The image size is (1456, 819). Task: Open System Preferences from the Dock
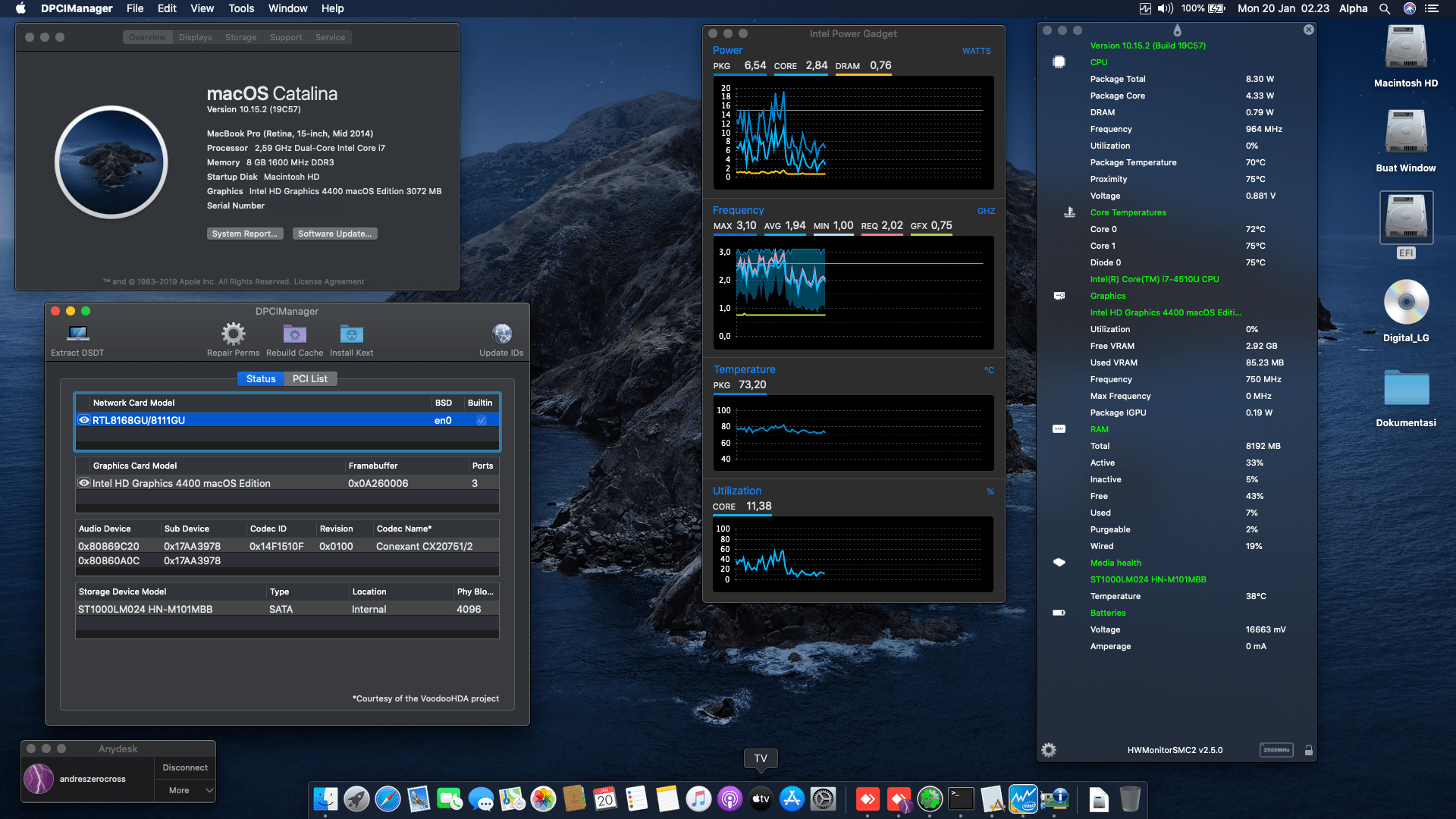click(x=823, y=799)
